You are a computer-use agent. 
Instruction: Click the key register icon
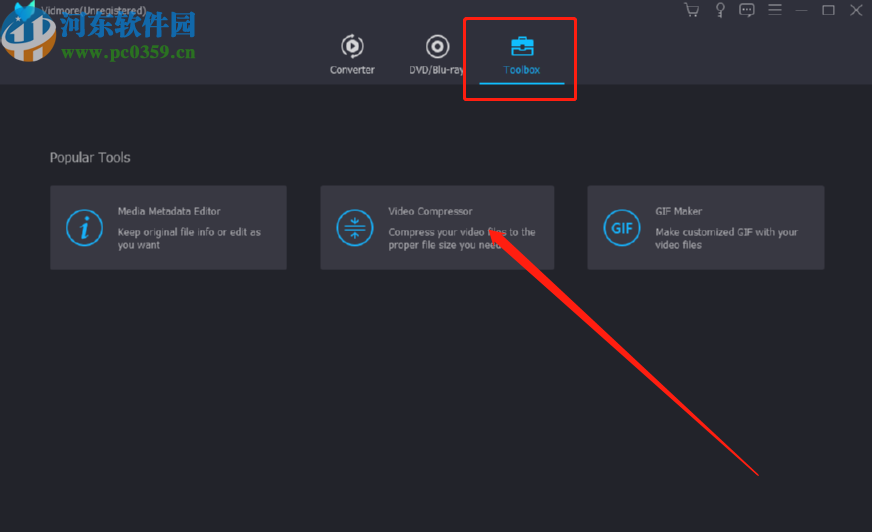point(720,10)
